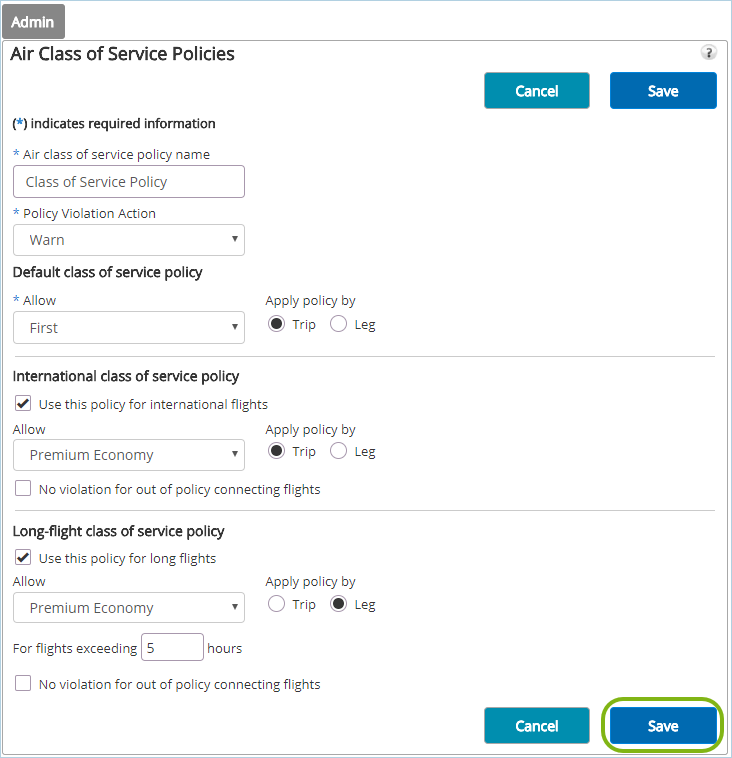
Task: Expand the default Allow dropdown showing First
Action: (129, 328)
